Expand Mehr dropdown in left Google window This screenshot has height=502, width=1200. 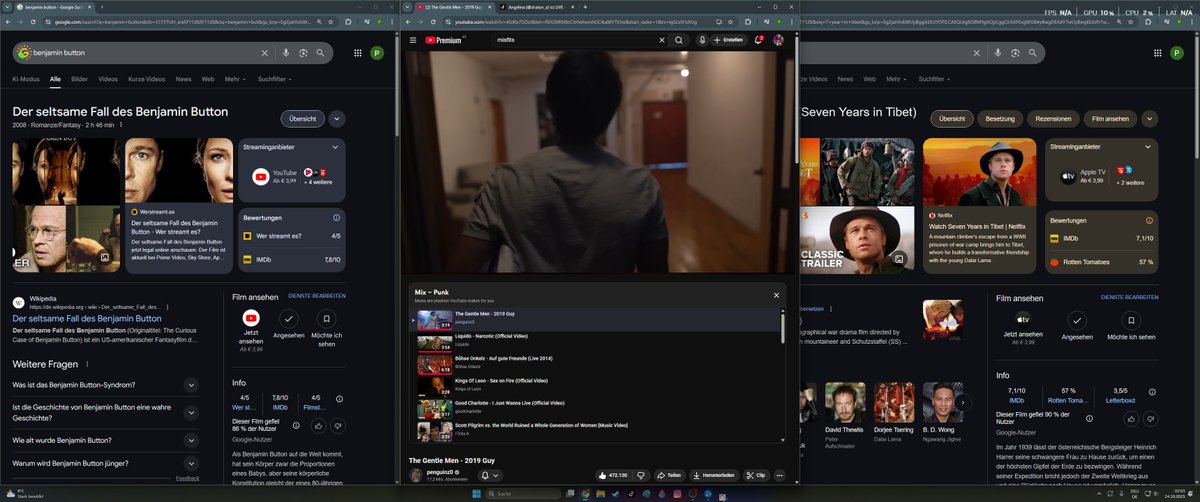point(235,78)
